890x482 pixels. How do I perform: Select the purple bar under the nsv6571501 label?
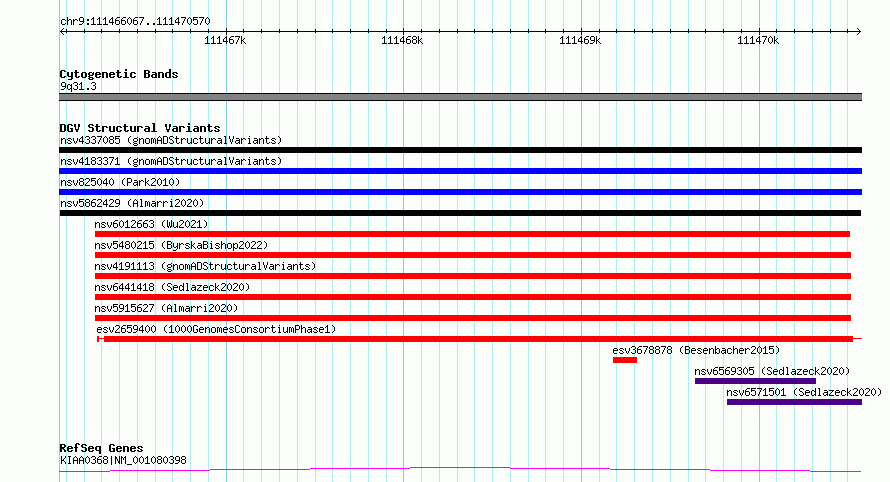(x=795, y=402)
